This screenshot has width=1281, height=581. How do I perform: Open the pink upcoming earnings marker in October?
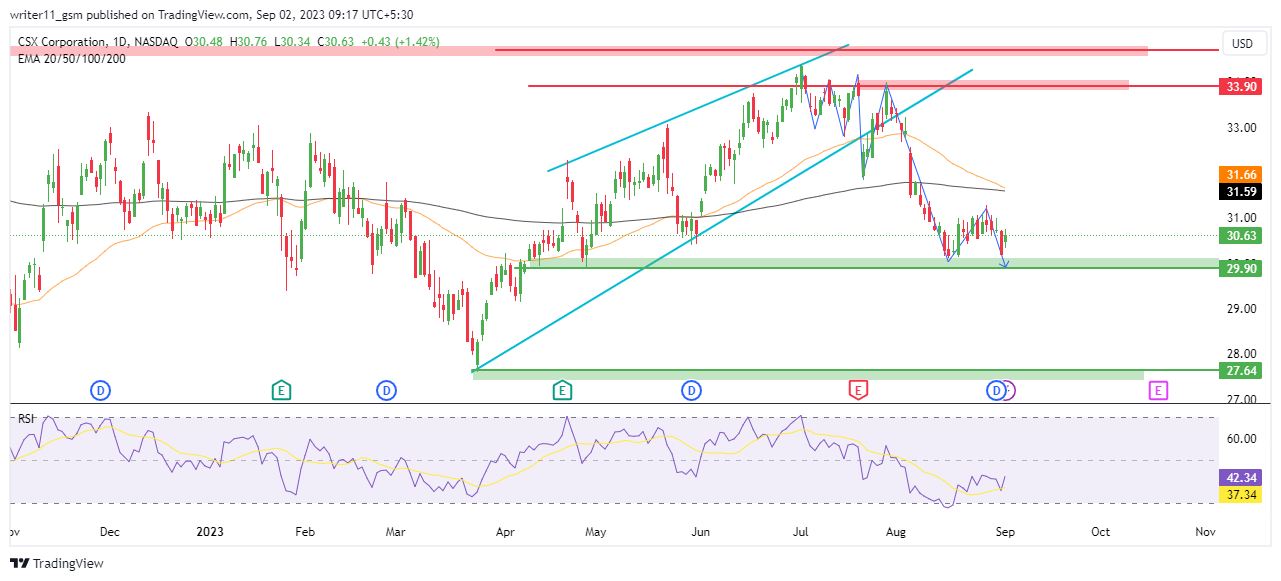pos(1158,390)
